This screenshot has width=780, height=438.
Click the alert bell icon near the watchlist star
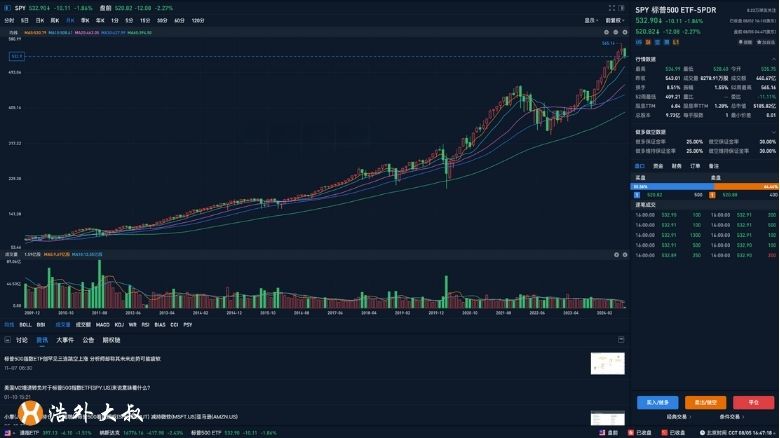(x=741, y=42)
